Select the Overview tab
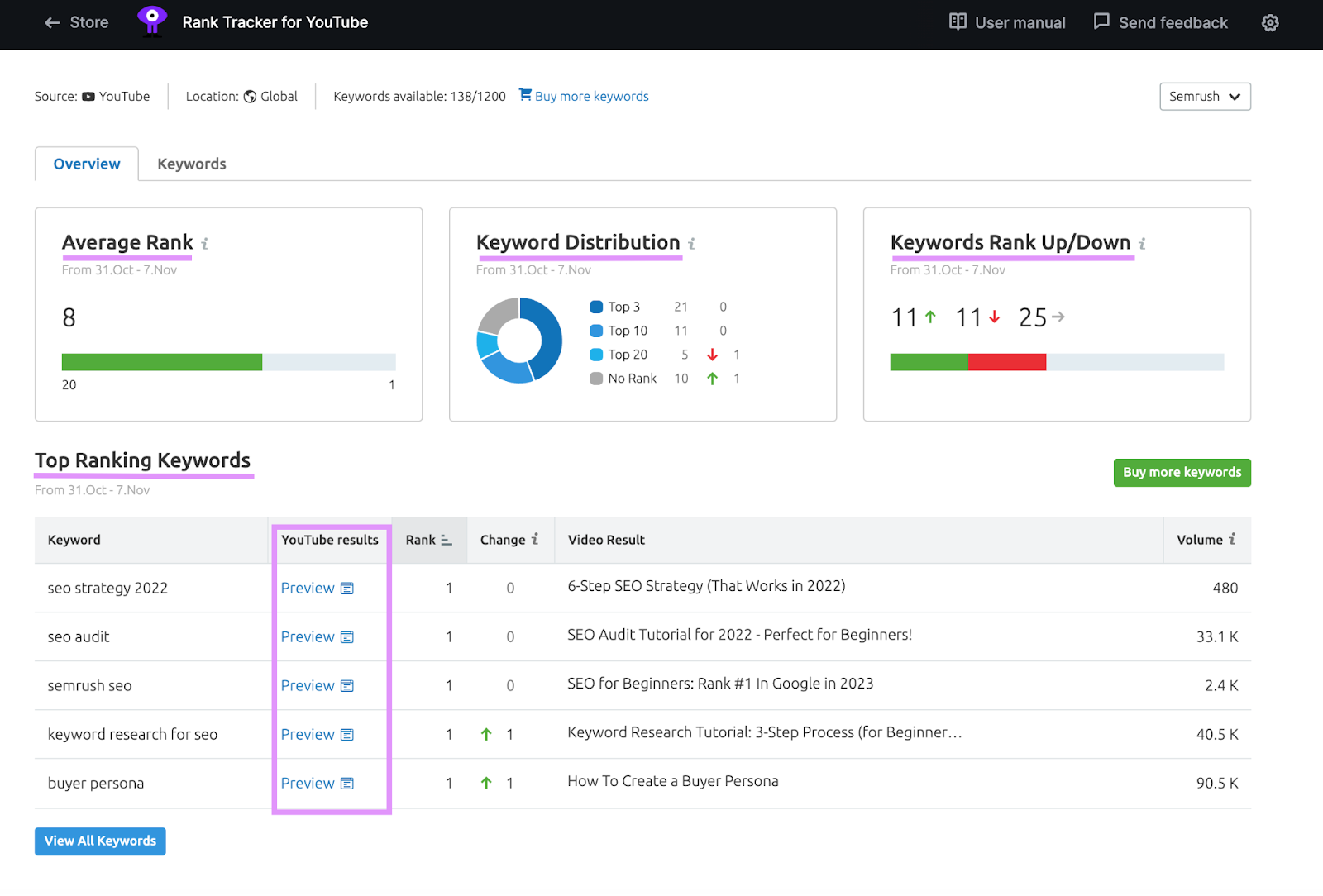 (86, 164)
